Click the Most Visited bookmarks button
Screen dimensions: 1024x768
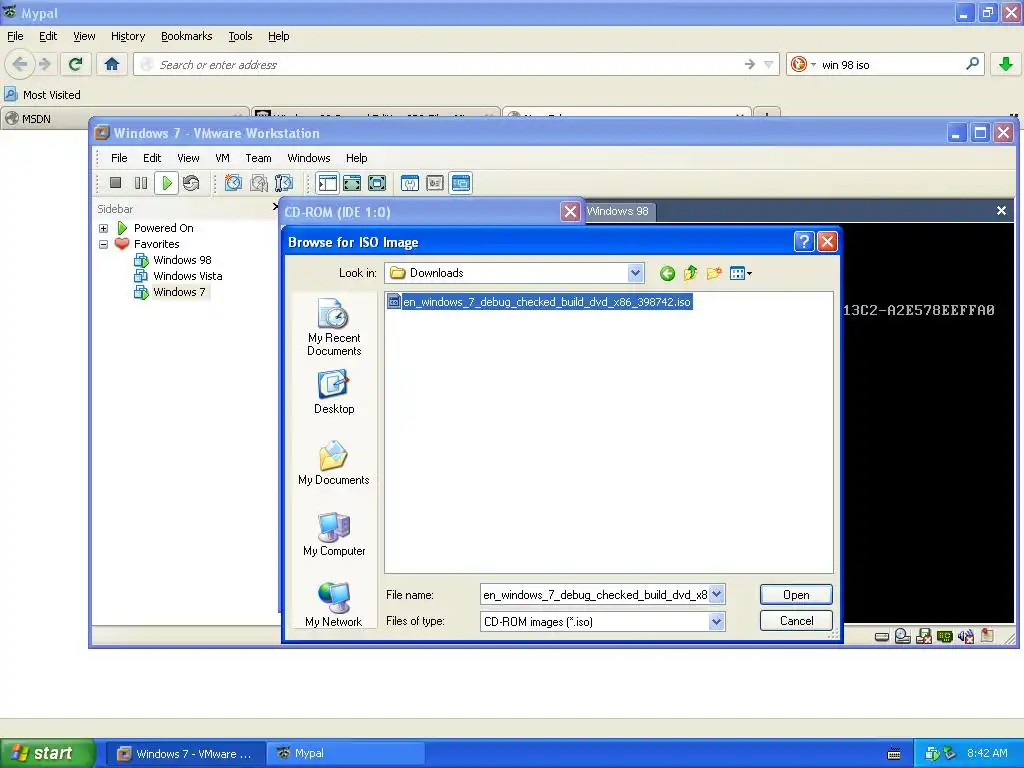(43, 95)
